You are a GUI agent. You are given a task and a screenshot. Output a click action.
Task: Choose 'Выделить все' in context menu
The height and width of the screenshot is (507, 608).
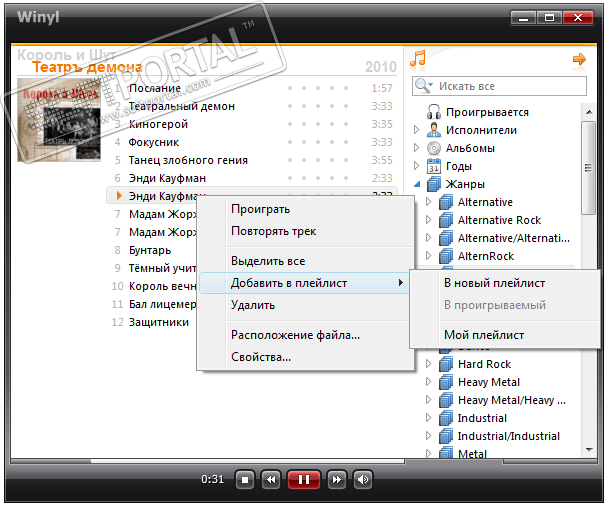[305, 261]
